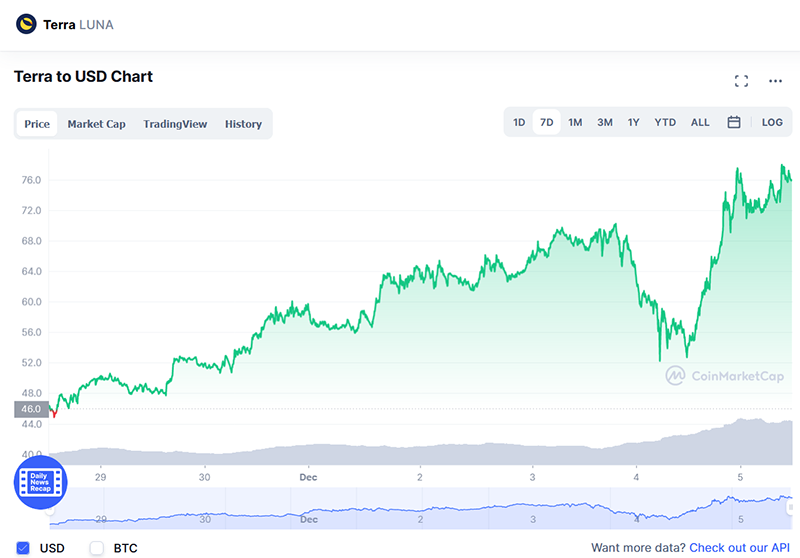Click the 5 x-axis date label
This screenshot has width=800, height=558.
pyautogui.click(x=740, y=477)
